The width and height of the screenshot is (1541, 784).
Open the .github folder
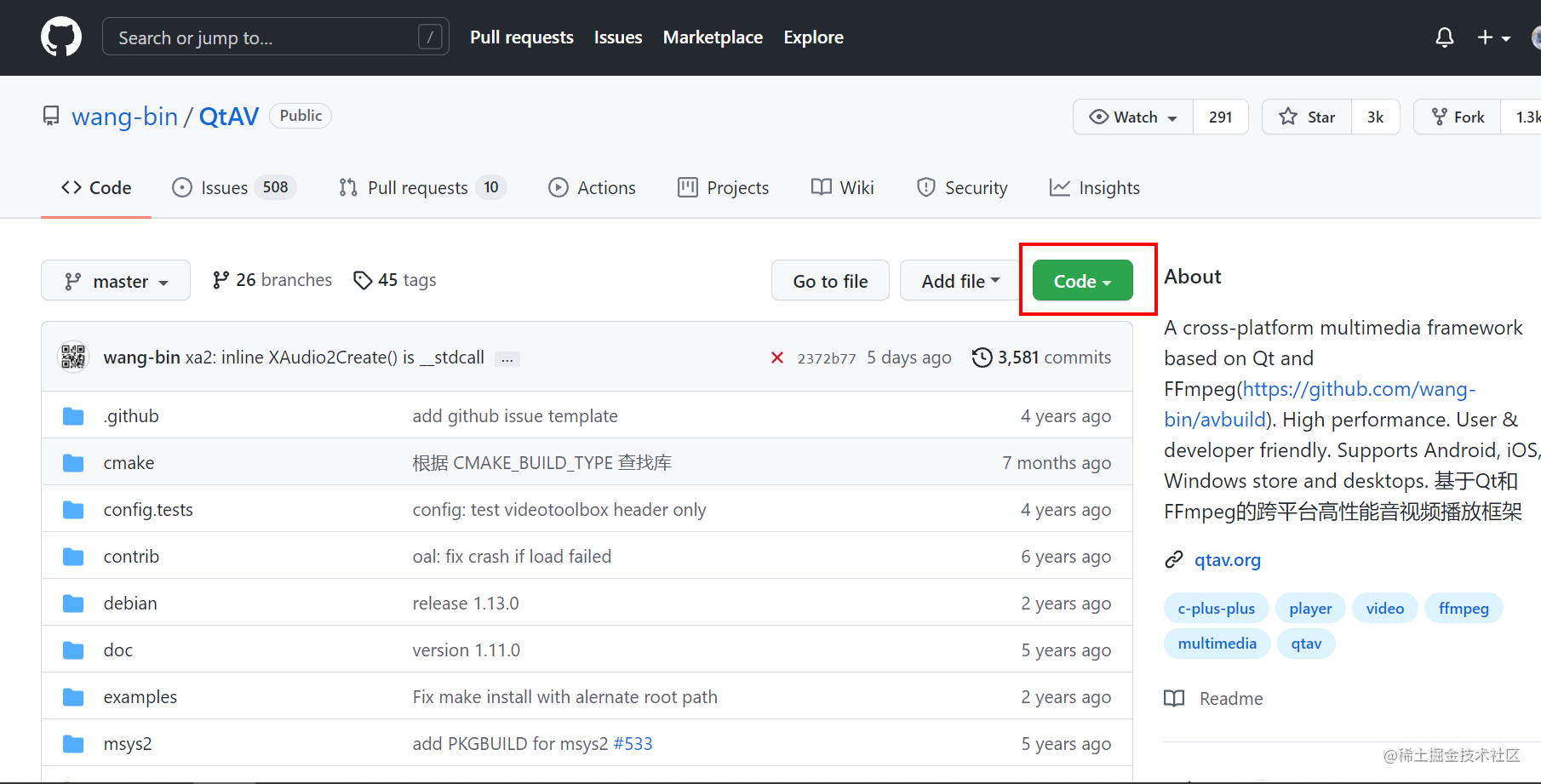131,415
